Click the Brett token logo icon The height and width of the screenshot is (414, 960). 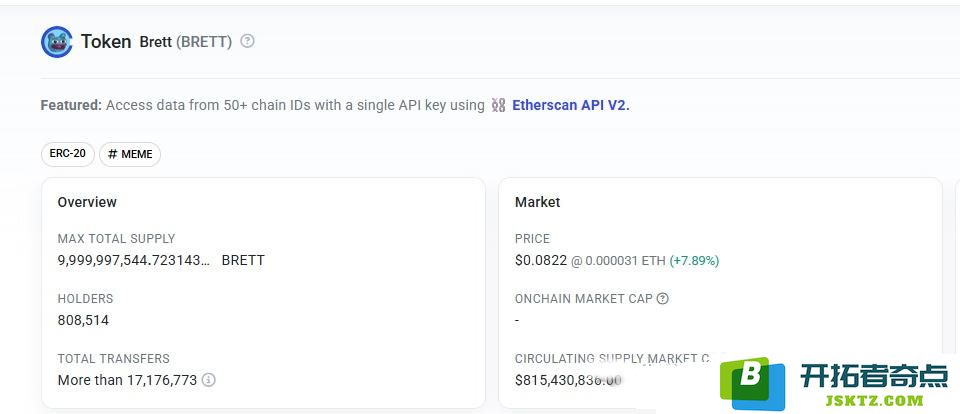click(x=57, y=42)
